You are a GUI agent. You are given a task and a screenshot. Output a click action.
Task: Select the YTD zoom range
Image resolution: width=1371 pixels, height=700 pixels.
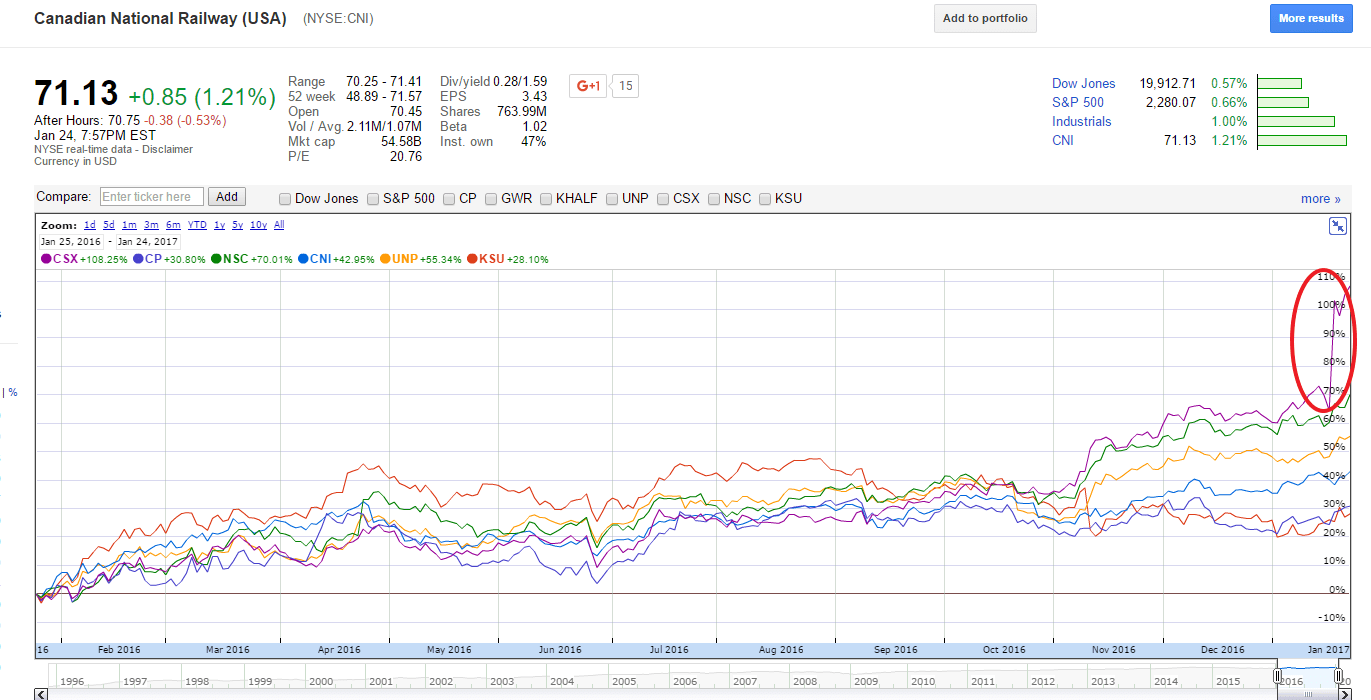tap(197, 225)
